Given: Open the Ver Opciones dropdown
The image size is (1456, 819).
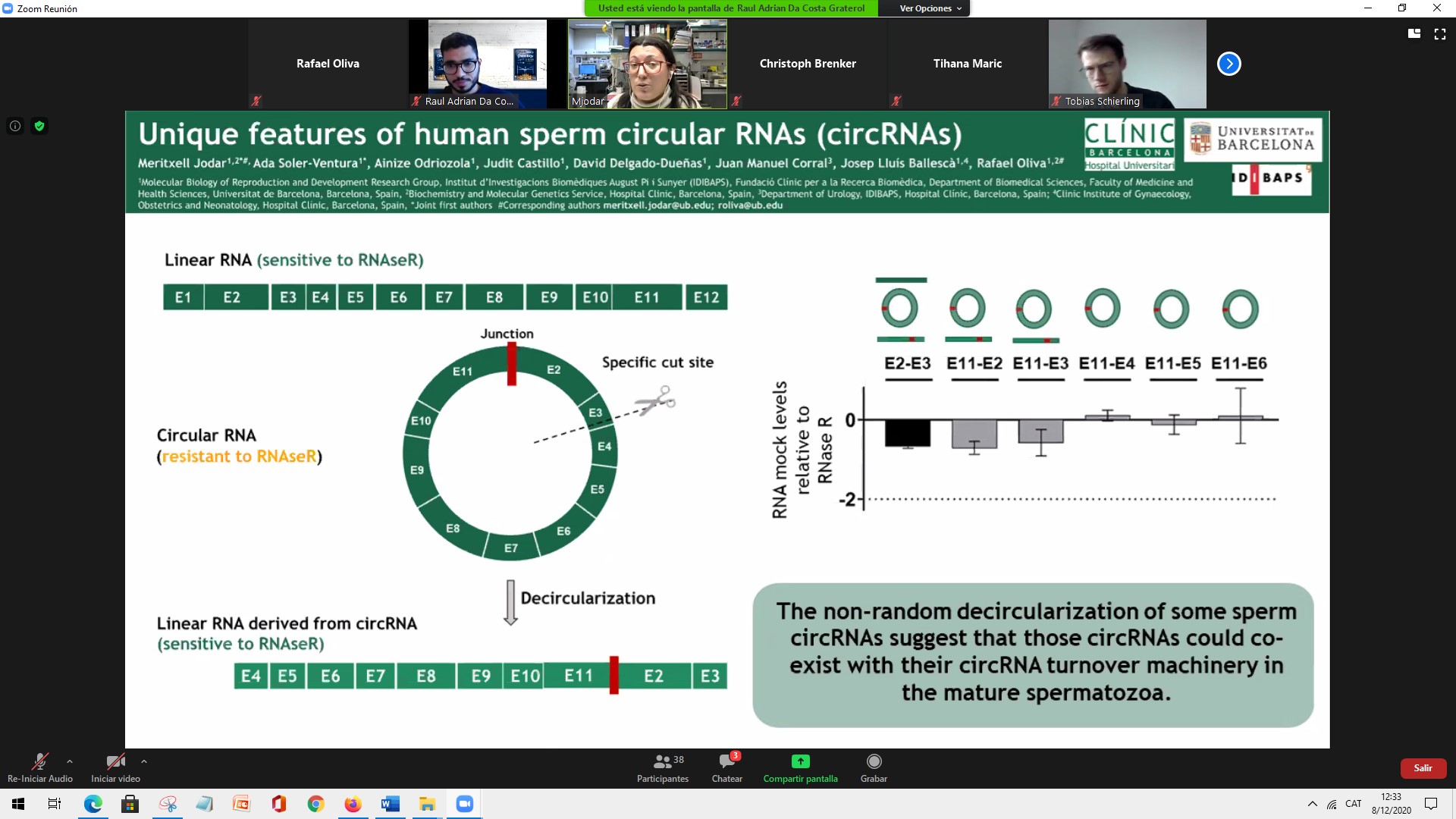Looking at the screenshot, I should tap(930, 8).
